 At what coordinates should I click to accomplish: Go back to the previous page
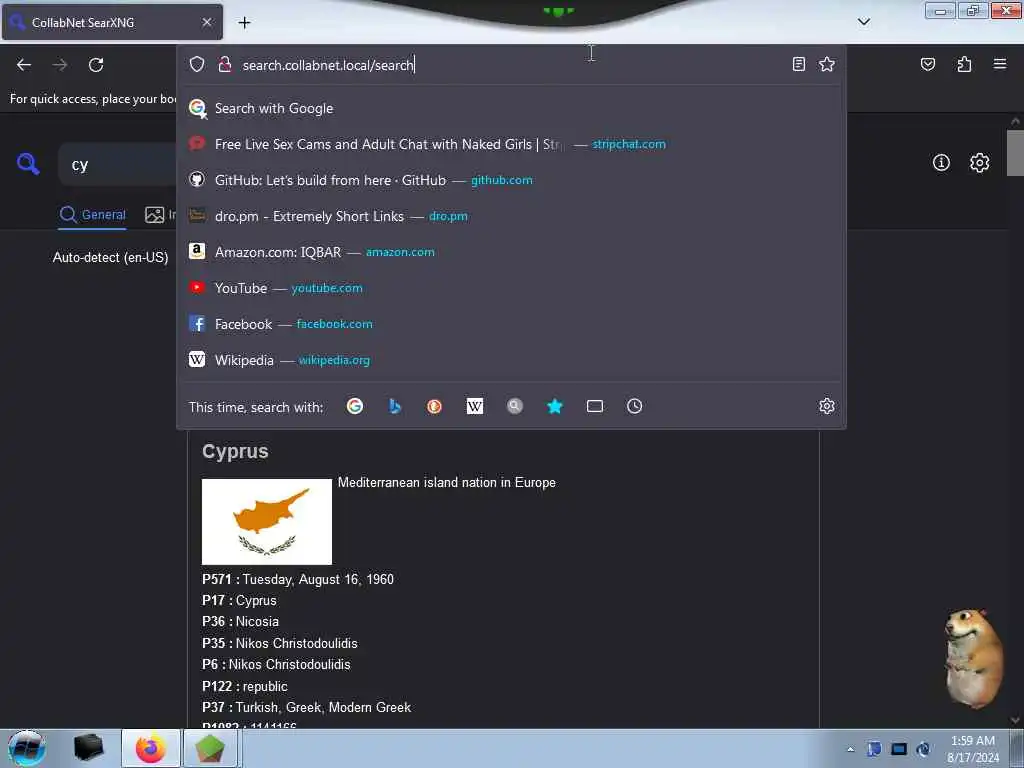click(x=24, y=65)
